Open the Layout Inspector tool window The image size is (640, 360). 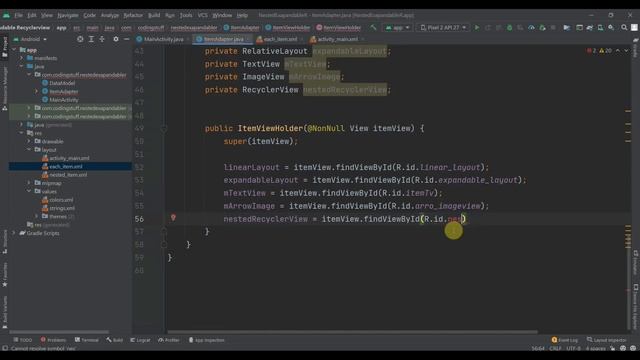(607, 340)
